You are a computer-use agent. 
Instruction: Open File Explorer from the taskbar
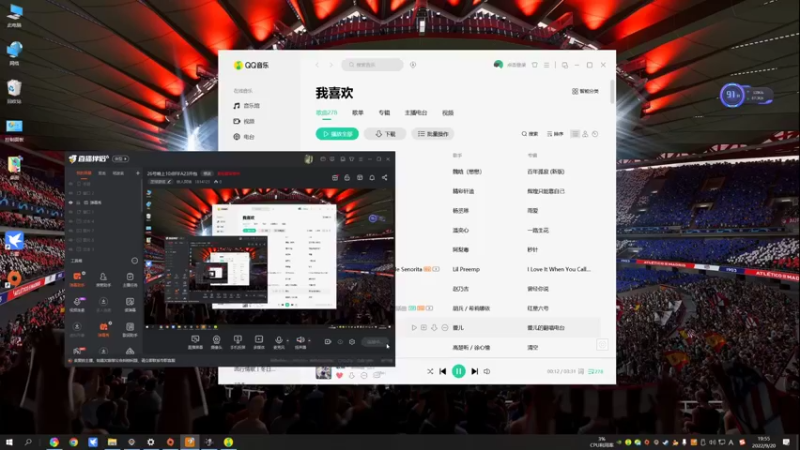112,442
